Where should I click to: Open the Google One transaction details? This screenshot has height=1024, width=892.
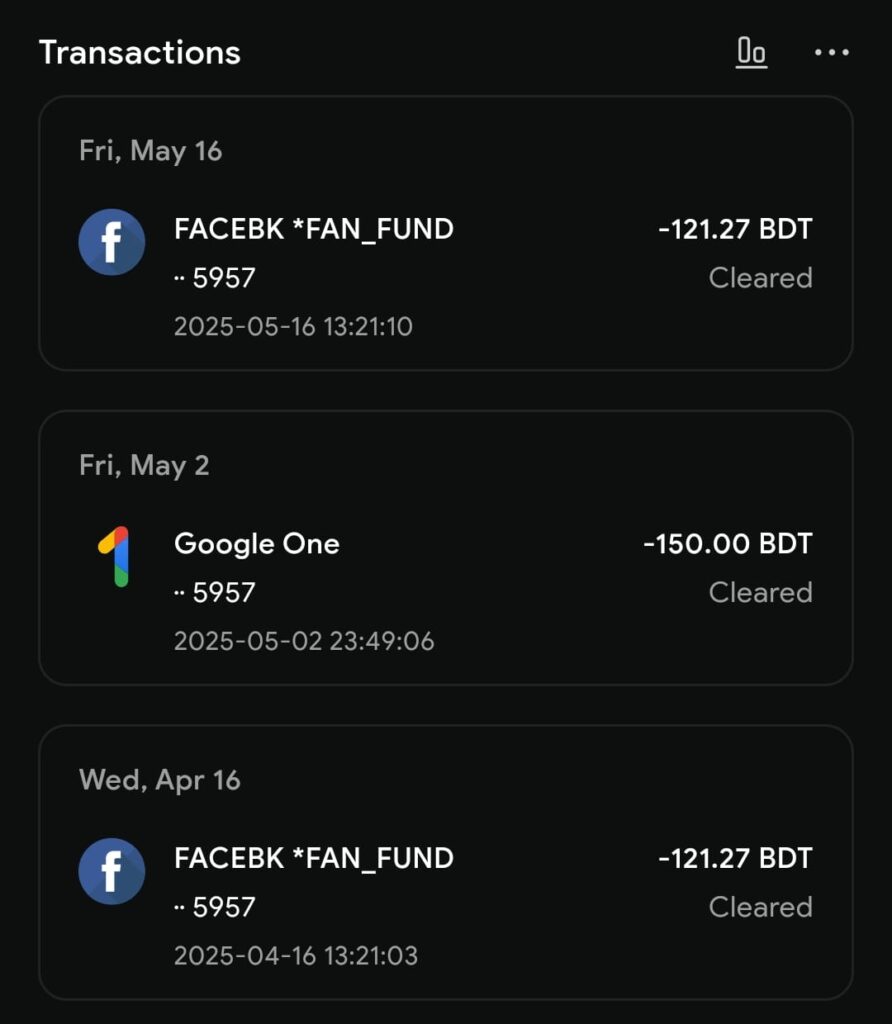pyautogui.click(x=446, y=592)
